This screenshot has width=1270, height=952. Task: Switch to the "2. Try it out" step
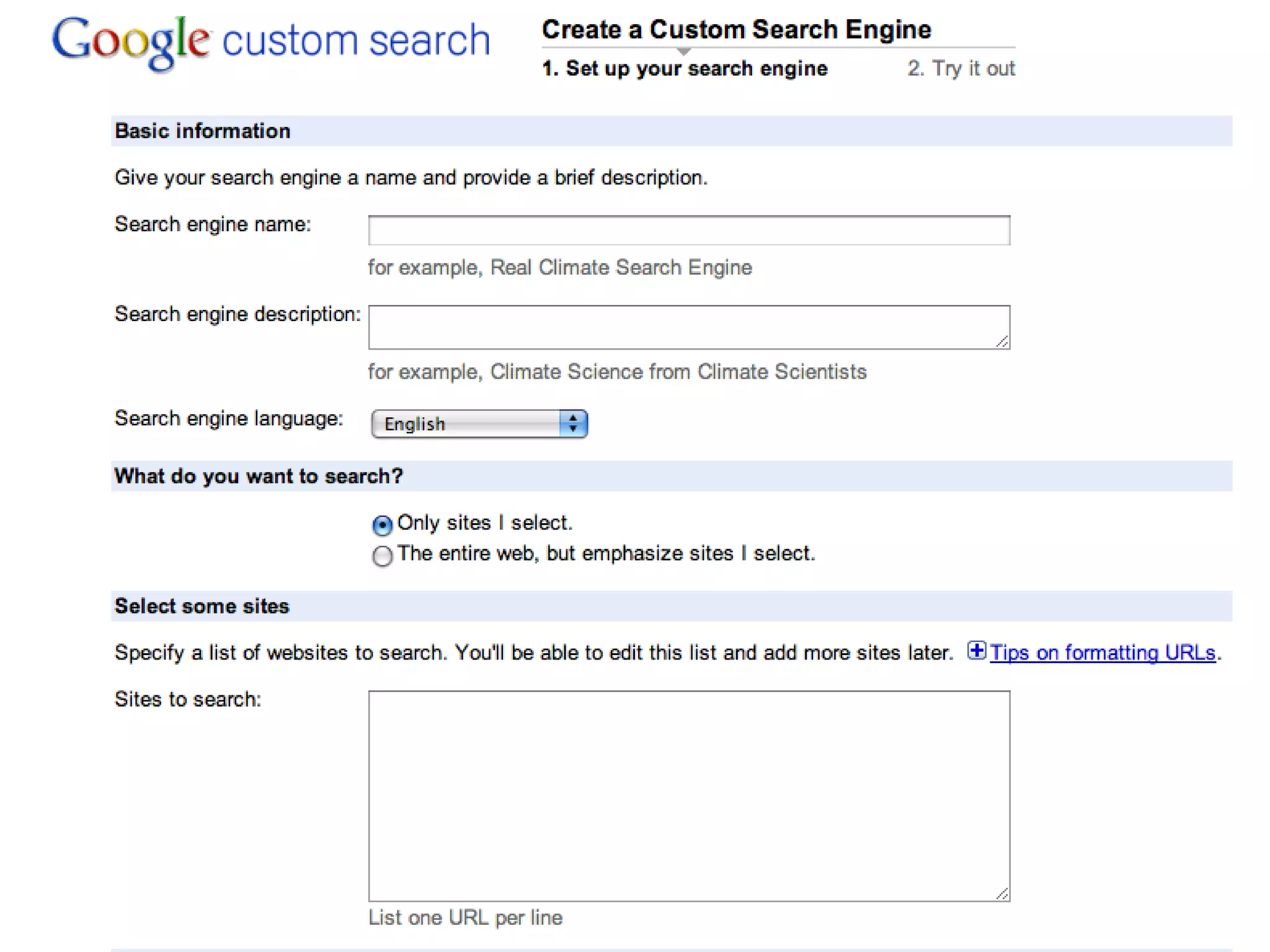(961, 69)
